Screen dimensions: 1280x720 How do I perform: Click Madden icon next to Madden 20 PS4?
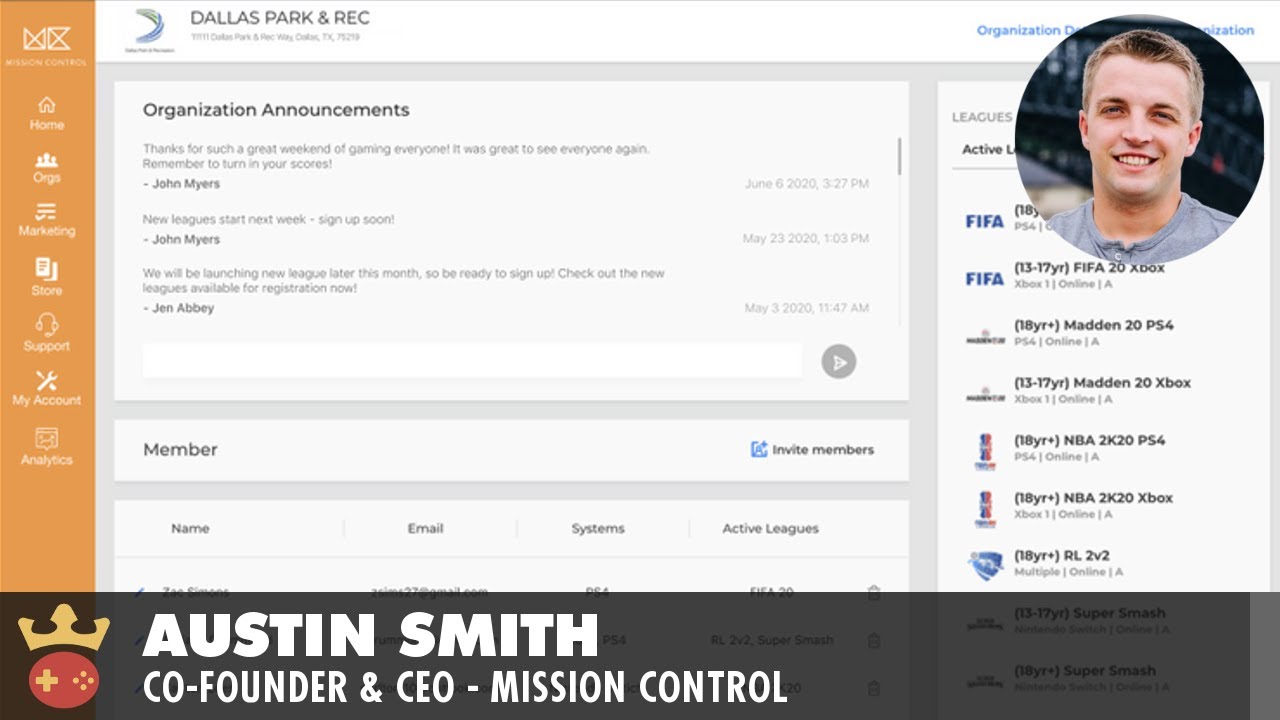click(984, 338)
